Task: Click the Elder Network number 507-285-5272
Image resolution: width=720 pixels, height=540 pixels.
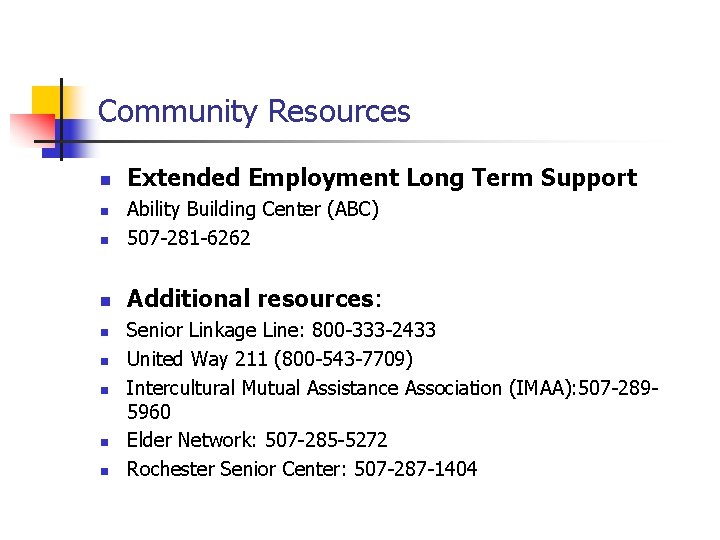Action: [326, 440]
